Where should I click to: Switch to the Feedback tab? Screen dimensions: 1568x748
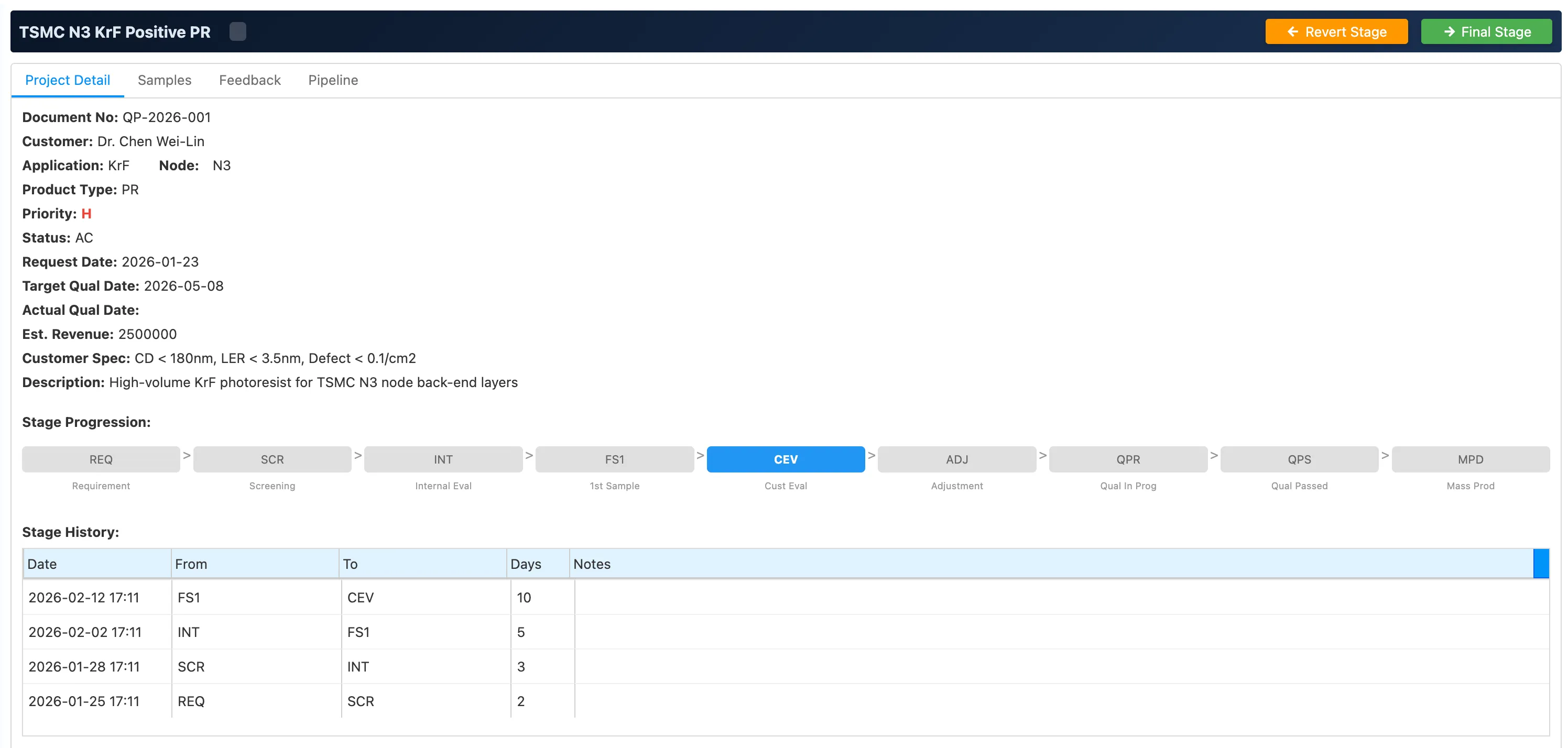[x=249, y=80]
